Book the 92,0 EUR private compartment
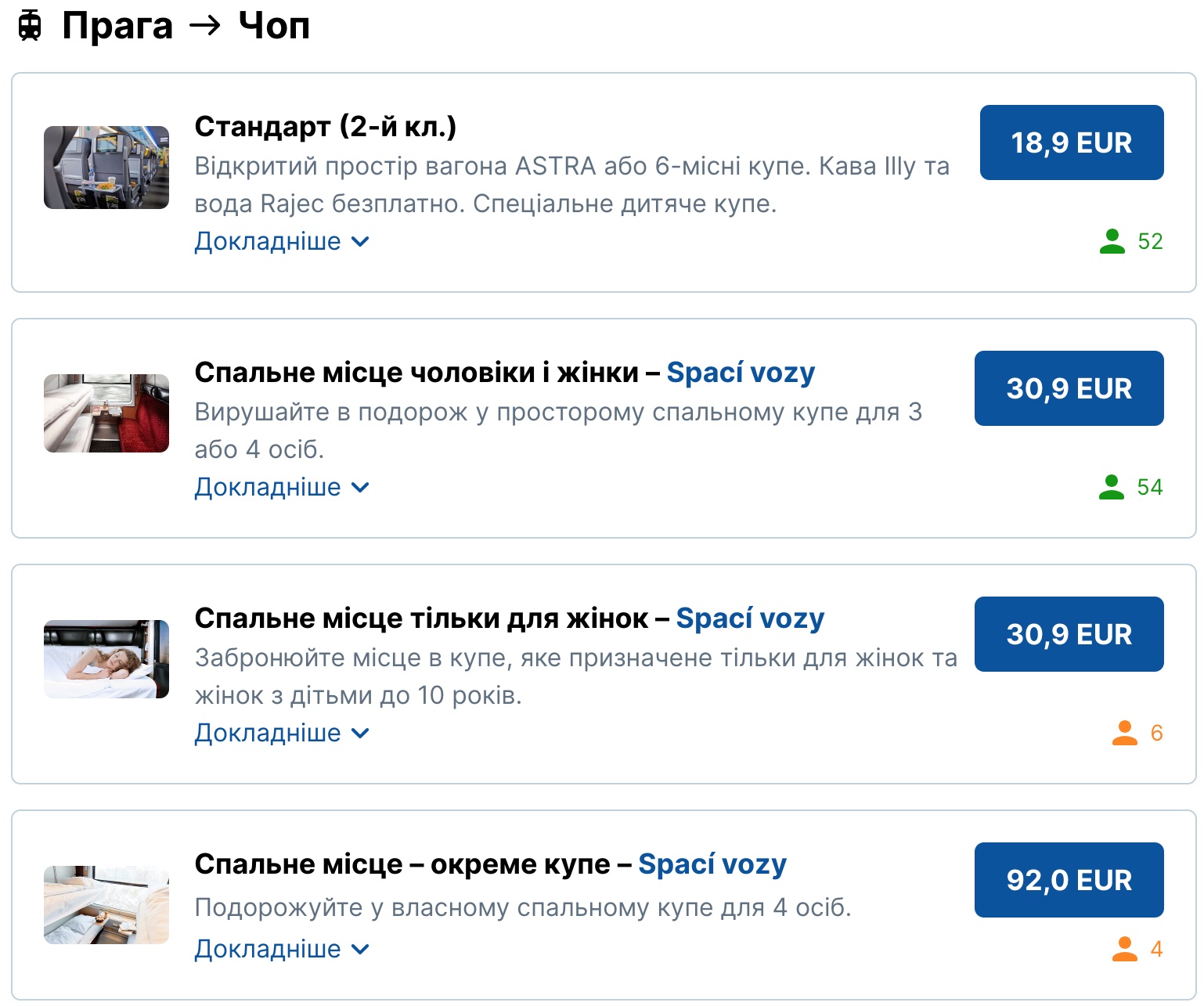The height and width of the screenshot is (1006, 1204). (x=1069, y=880)
